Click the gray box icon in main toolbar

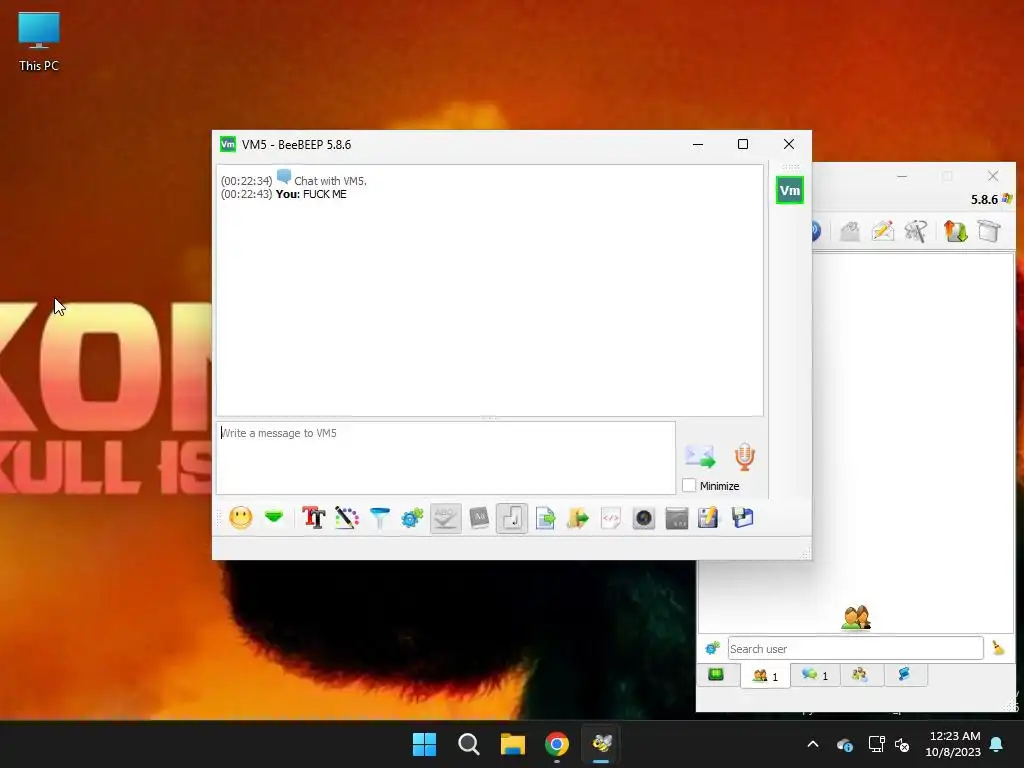click(x=989, y=231)
